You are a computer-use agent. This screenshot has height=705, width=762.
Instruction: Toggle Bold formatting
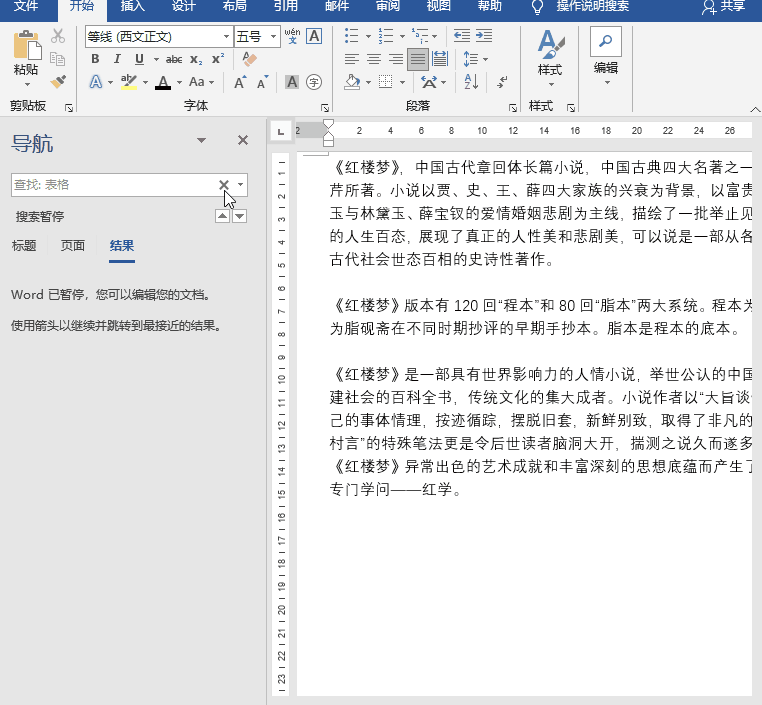95,59
